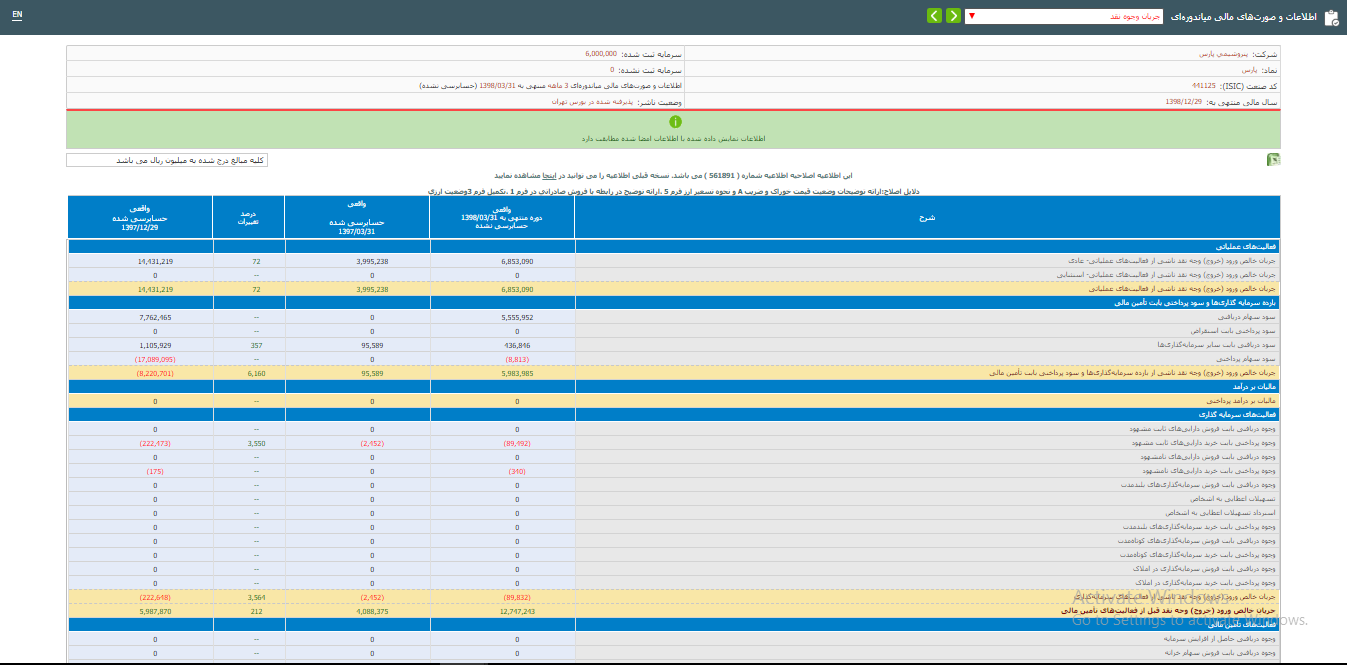Click registered capital value 6,000,000
The height and width of the screenshot is (665, 1347).
pos(601,54)
